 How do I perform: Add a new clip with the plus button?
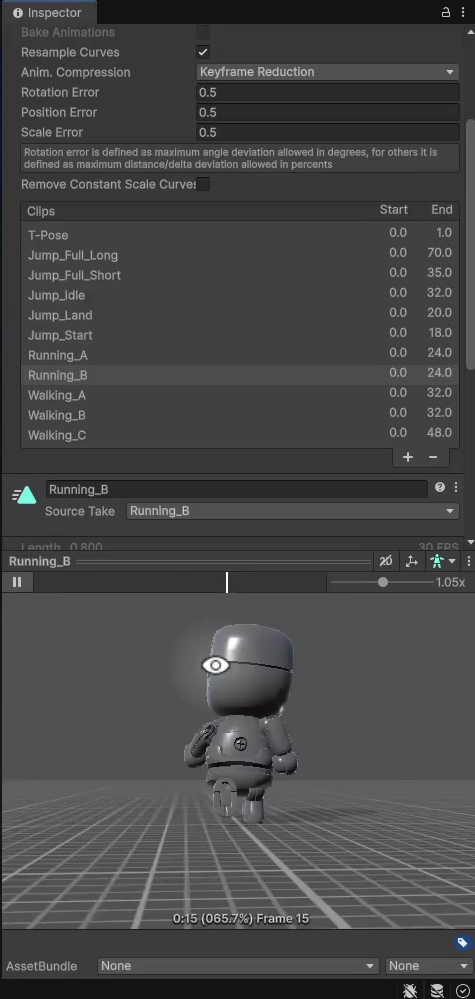408,457
